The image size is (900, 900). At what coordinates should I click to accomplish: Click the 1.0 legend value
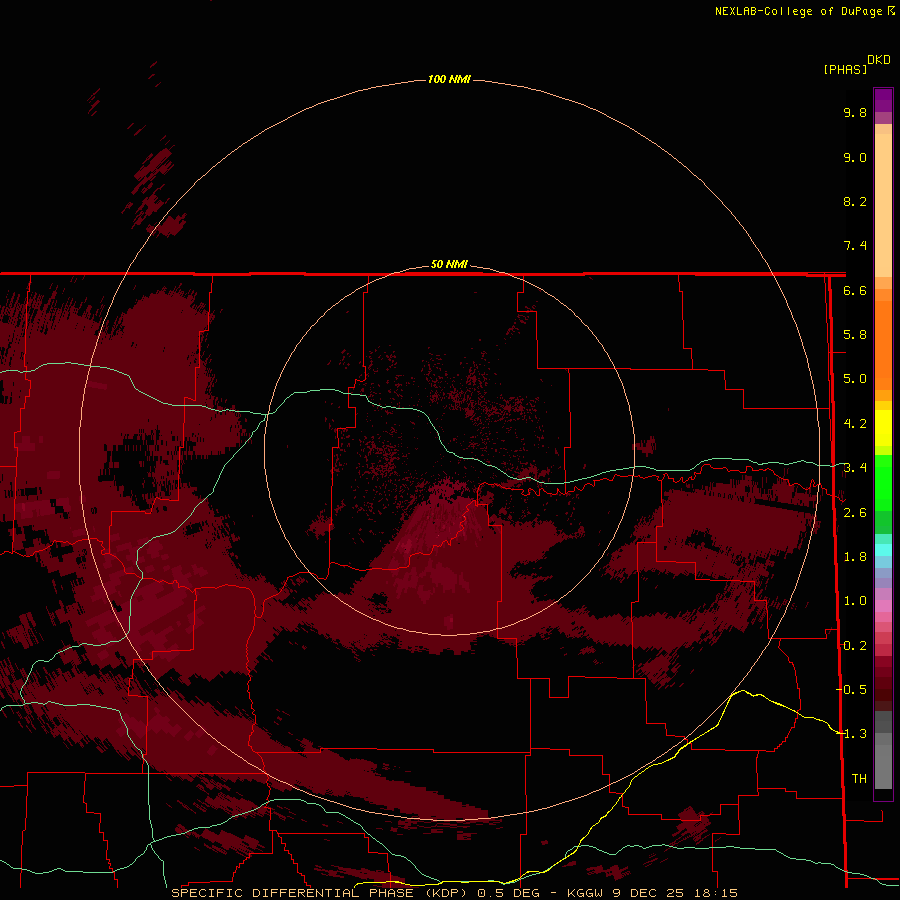click(855, 601)
